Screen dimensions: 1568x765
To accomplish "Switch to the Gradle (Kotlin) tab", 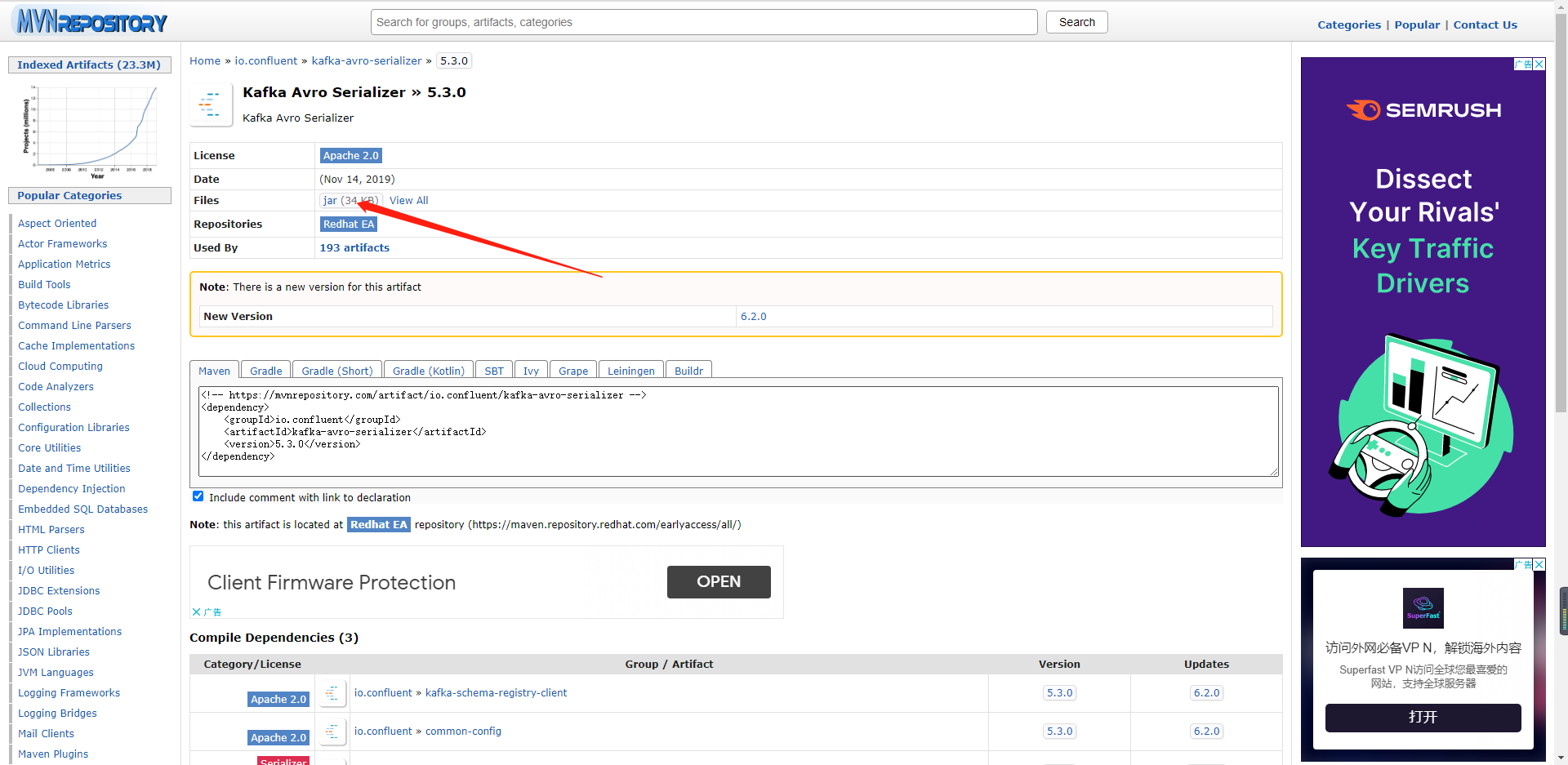I will (x=429, y=370).
